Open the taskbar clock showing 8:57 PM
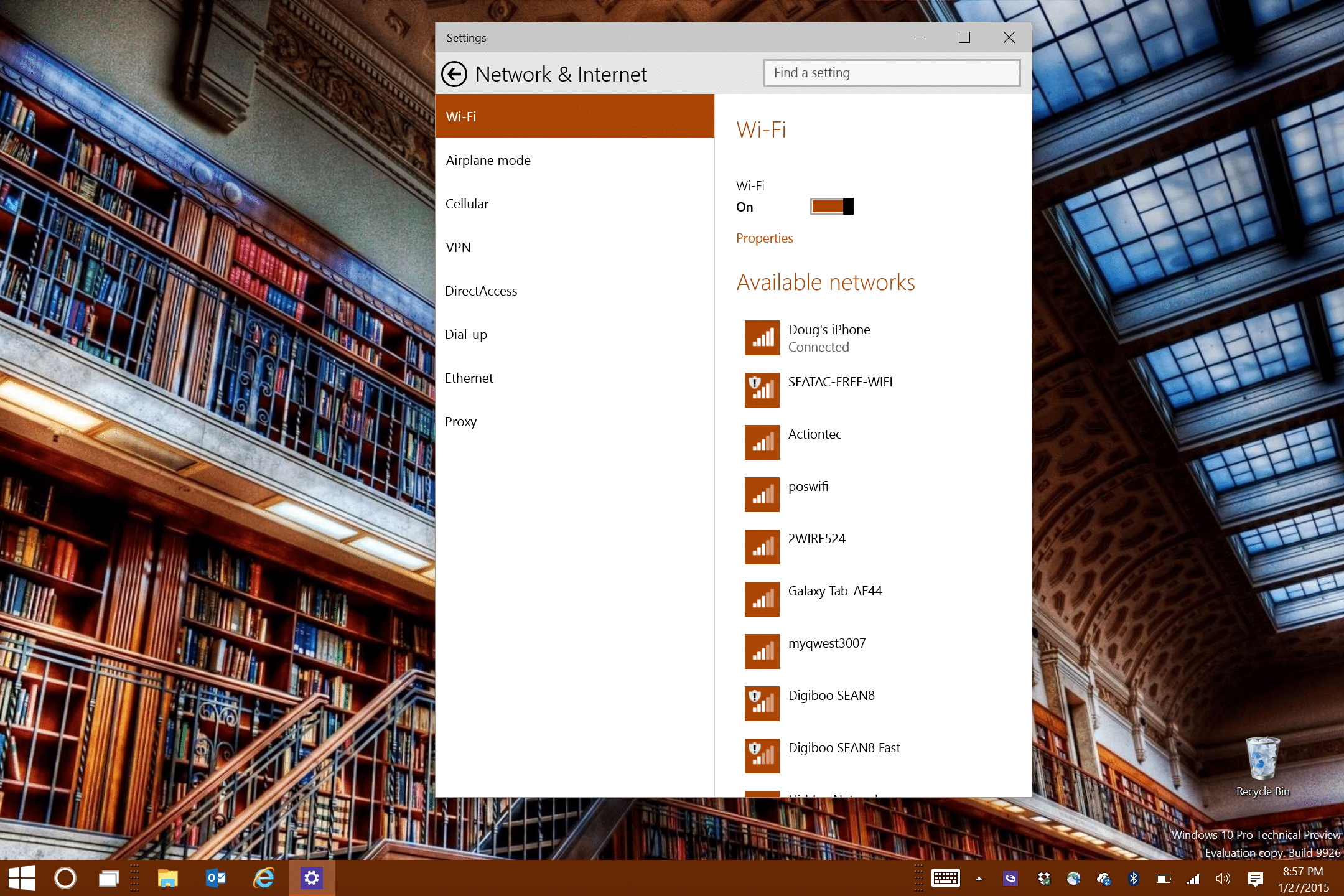1344x896 pixels. 1304,879
